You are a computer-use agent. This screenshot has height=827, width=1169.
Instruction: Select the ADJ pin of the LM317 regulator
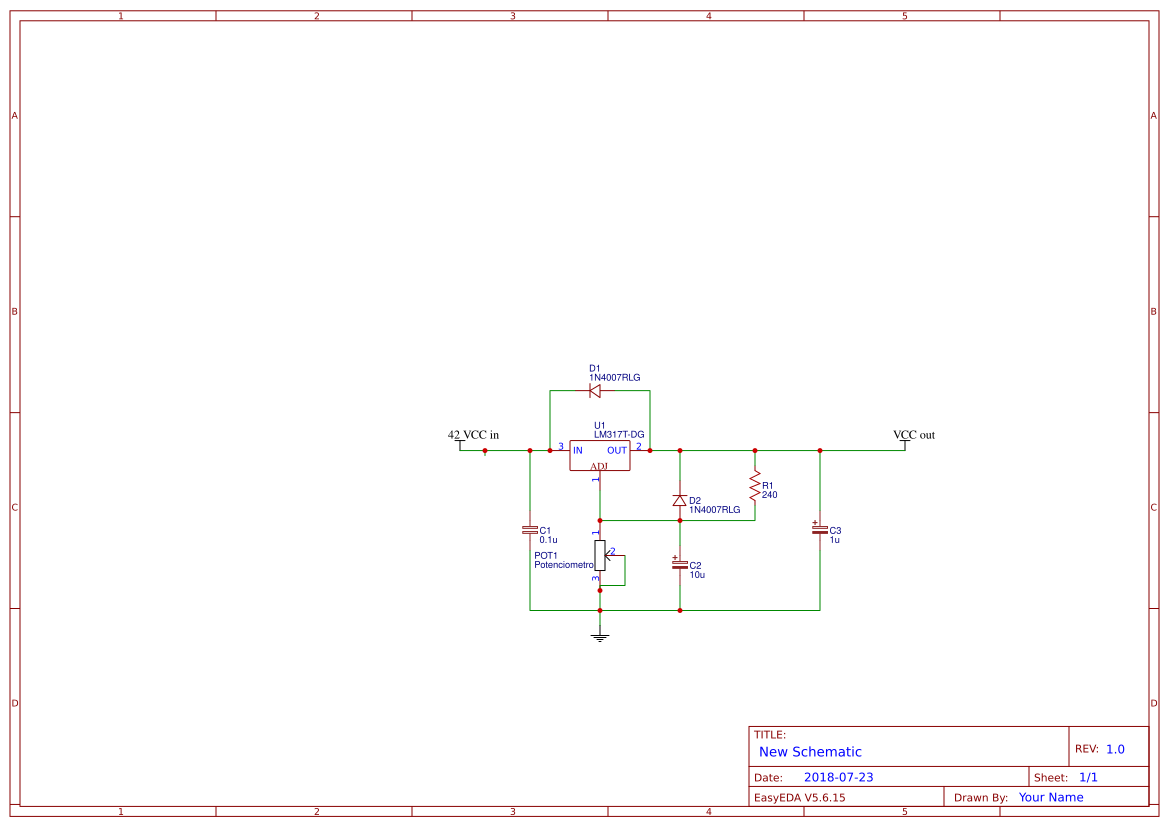[599, 467]
